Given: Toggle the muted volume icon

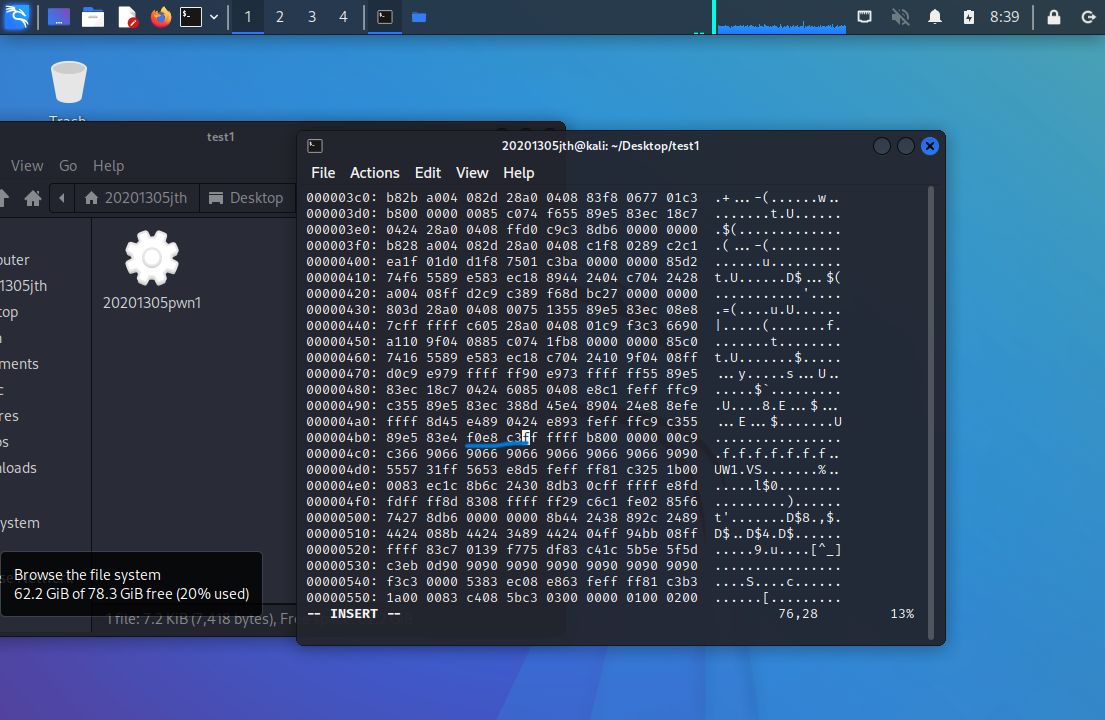Looking at the screenshot, I should (x=900, y=16).
